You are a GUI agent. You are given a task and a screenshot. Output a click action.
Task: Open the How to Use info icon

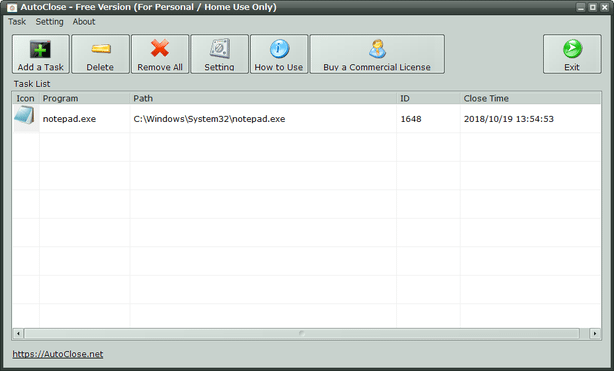tap(279, 49)
